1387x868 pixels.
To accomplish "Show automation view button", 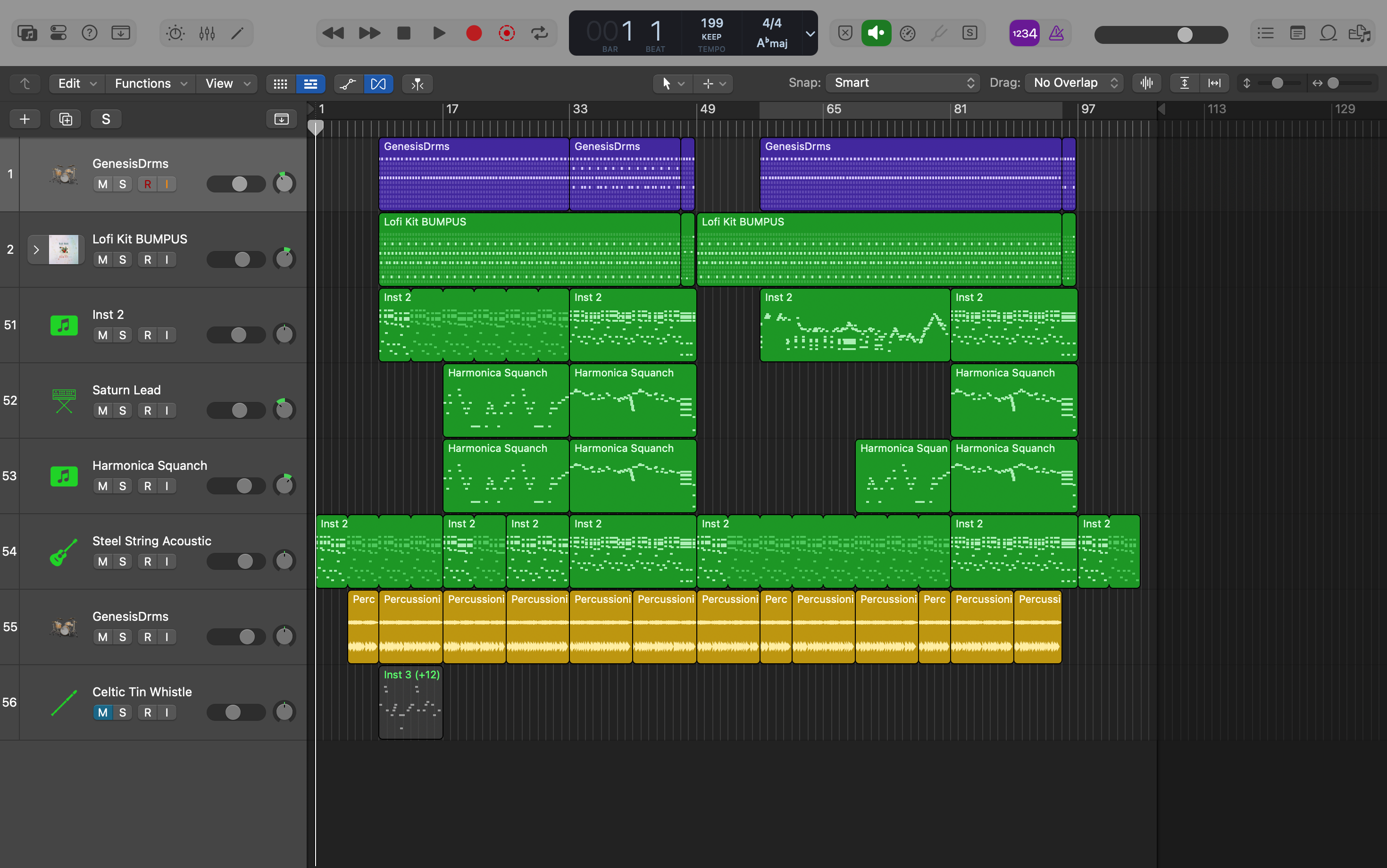I will tap(348, 84).
